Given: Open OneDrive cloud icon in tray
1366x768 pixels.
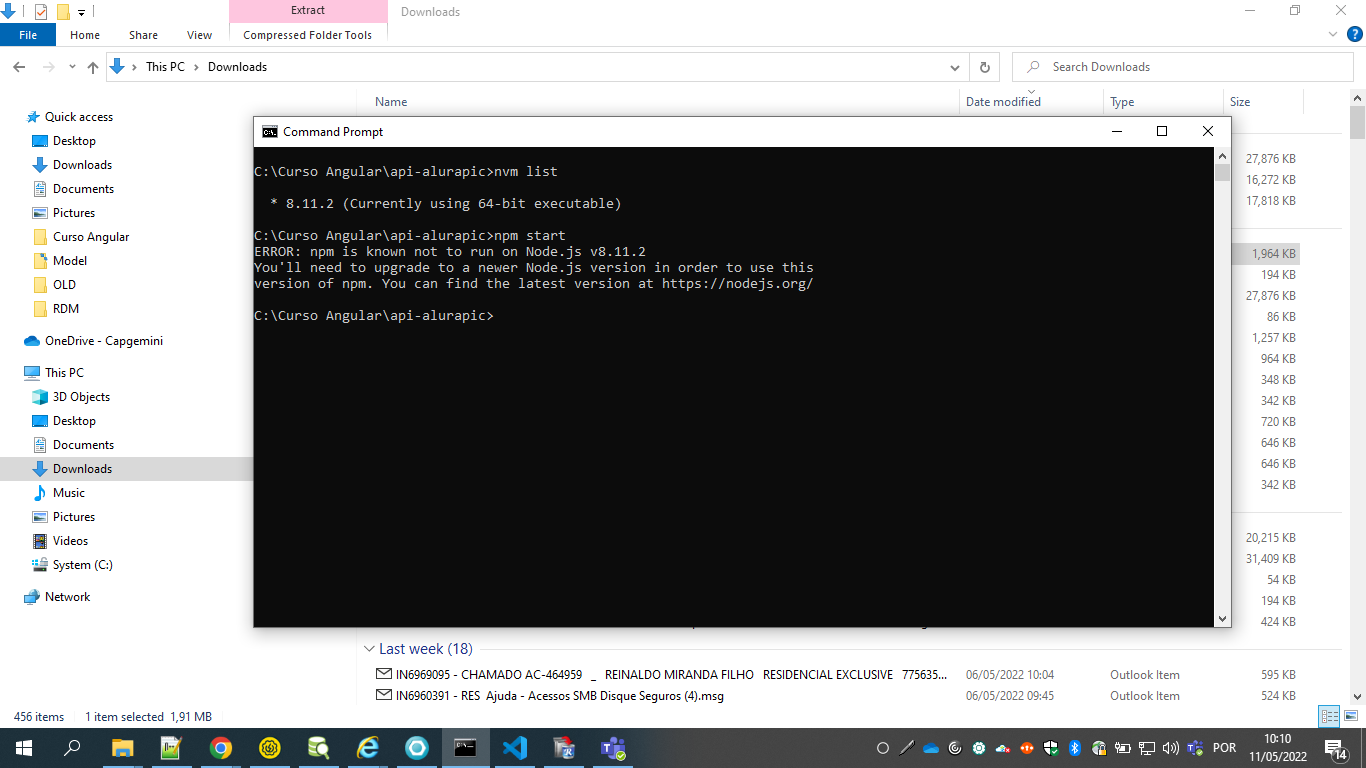Looking at the screenshot, I should click(x=931, y=748).
